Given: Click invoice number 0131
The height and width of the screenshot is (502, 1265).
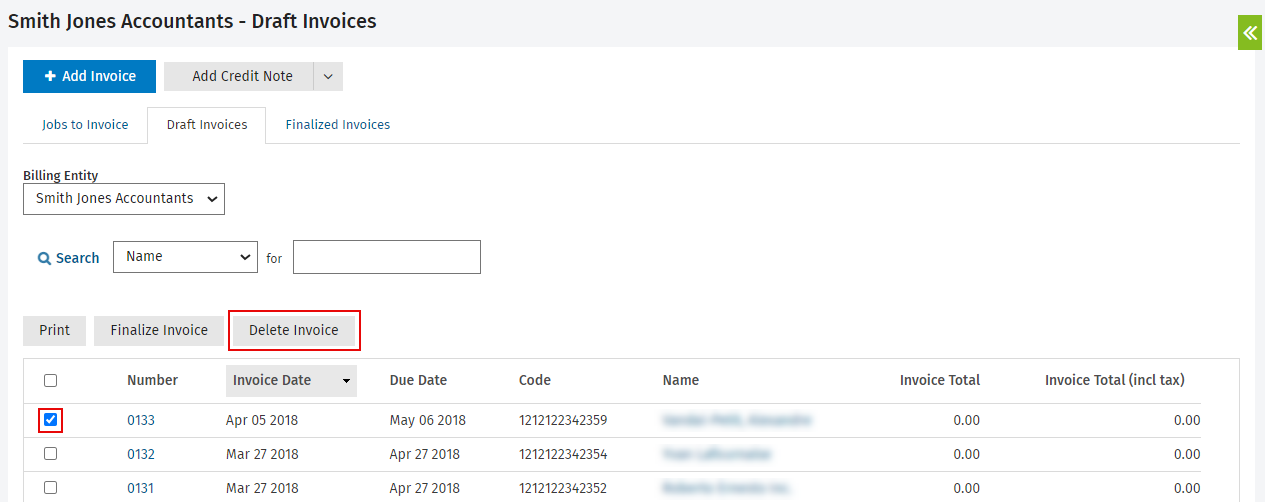Looking at the screenshot, I should coord(141,488).
